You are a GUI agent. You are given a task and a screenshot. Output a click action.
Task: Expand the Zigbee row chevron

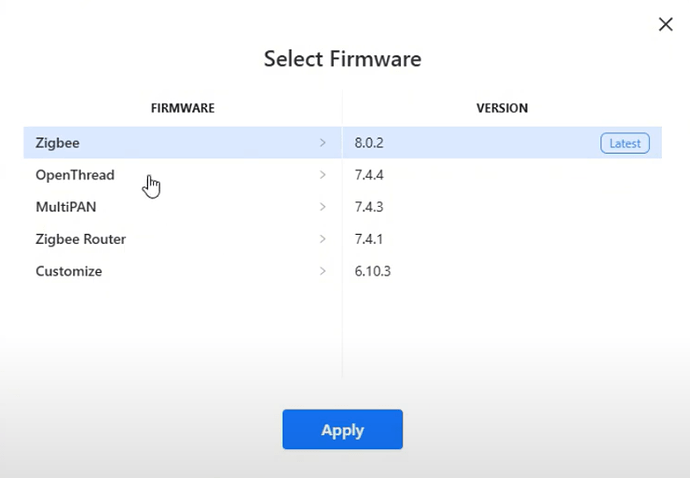coord(323,143)
